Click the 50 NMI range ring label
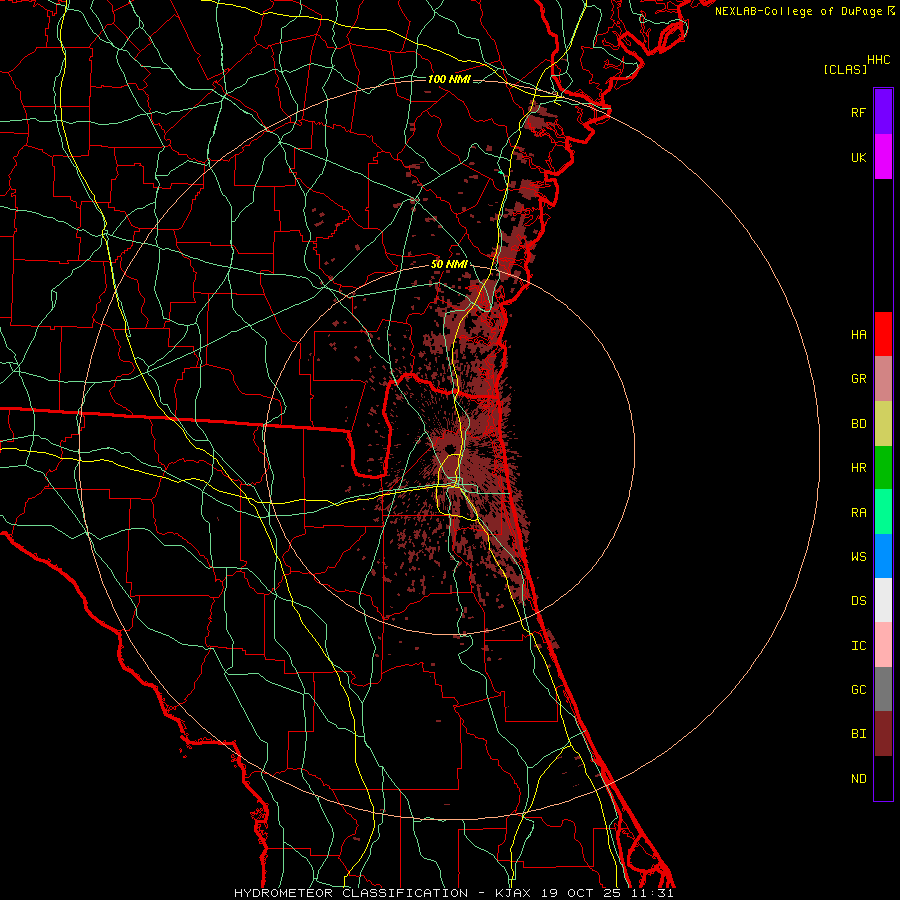Image resolution: width=900 pixels, height=900 pixels. coord(449,265)
